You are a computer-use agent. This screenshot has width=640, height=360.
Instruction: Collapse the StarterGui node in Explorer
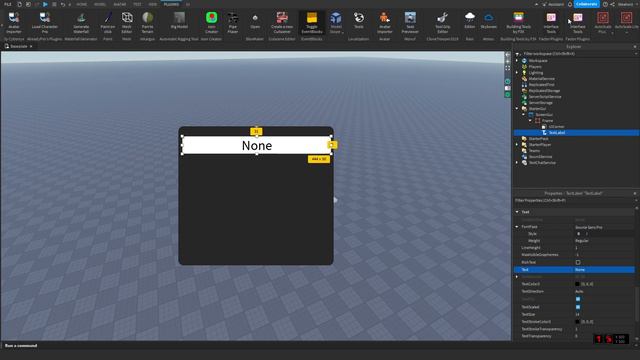point(517,109)
